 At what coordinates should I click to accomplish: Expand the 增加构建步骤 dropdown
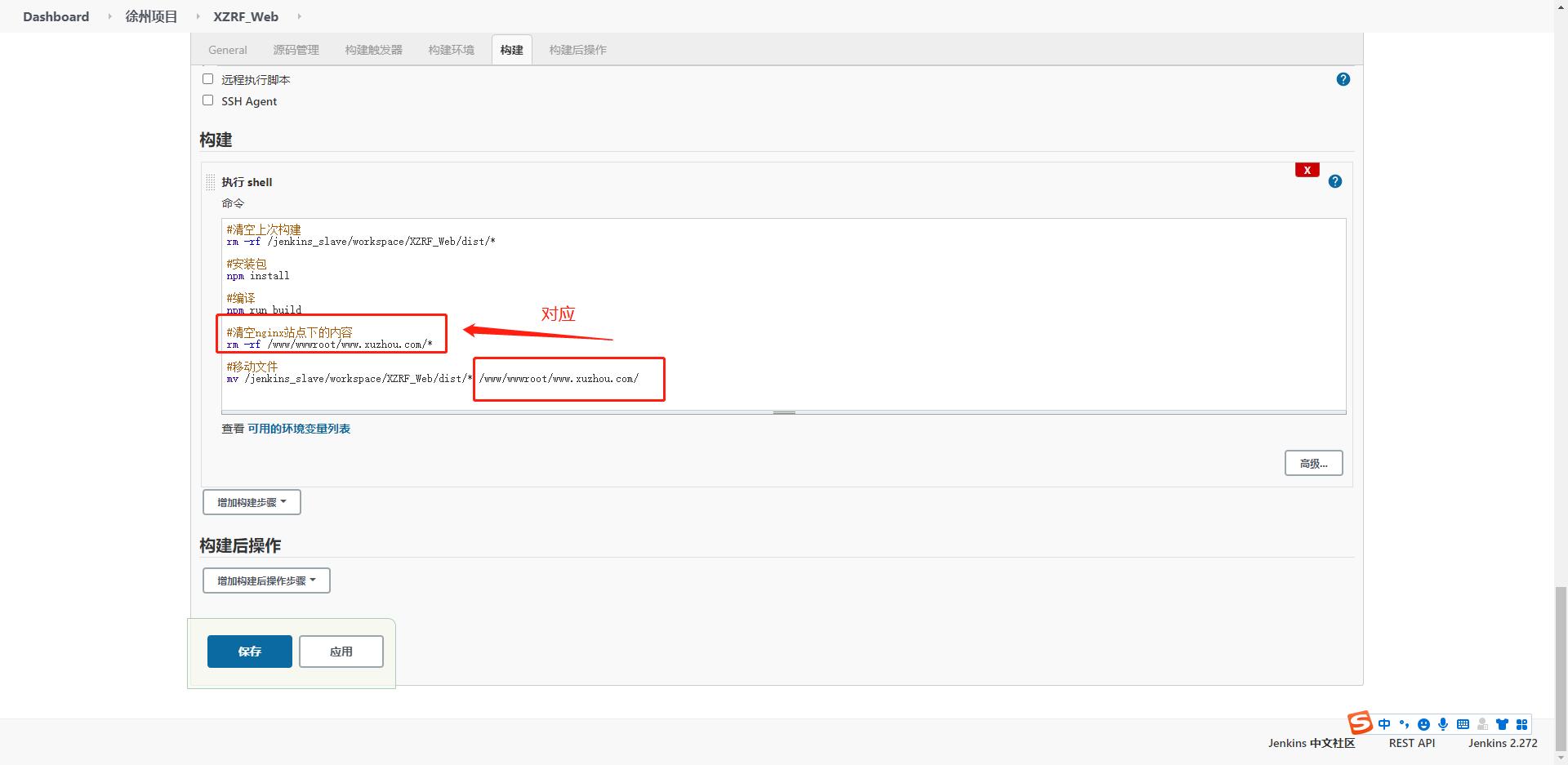(252, 502)
